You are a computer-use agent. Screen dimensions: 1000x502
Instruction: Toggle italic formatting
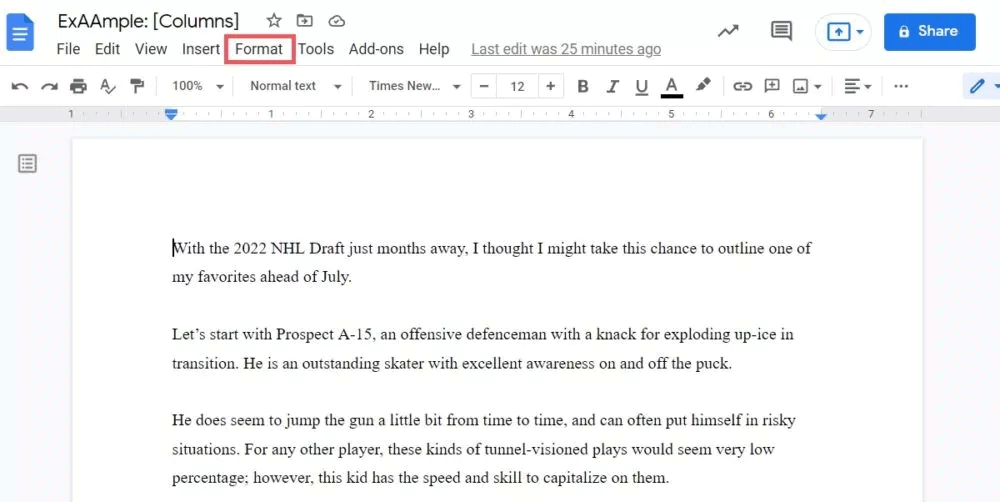tap(612, 87)
